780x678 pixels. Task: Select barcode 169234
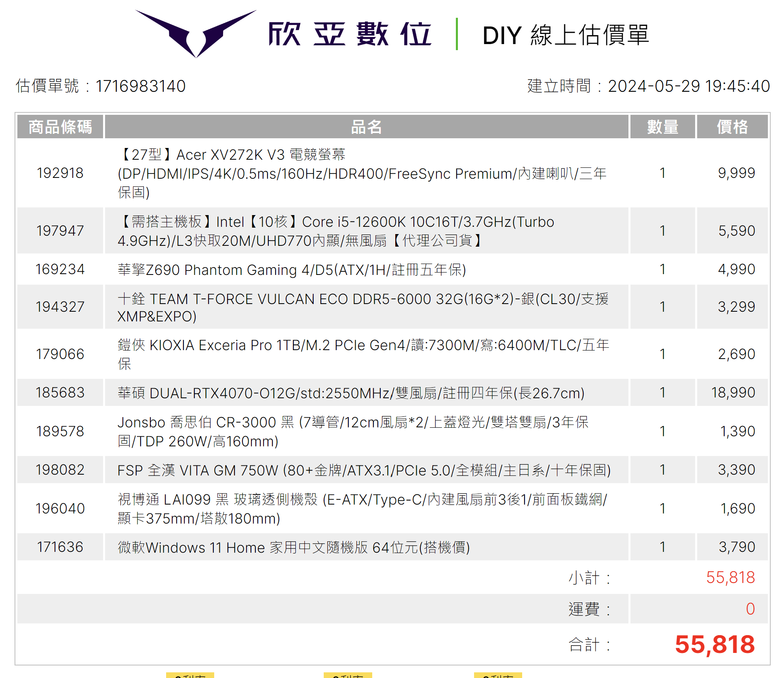60,269
